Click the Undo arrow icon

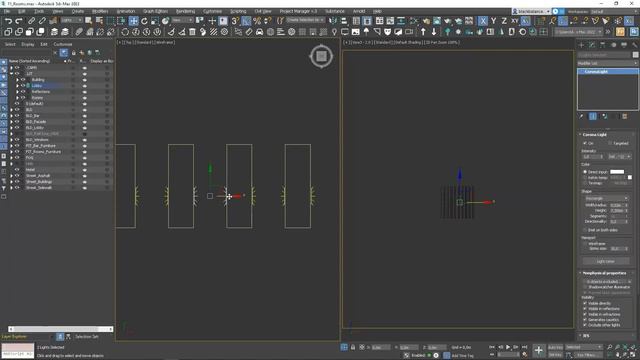(x=8, y=21)
